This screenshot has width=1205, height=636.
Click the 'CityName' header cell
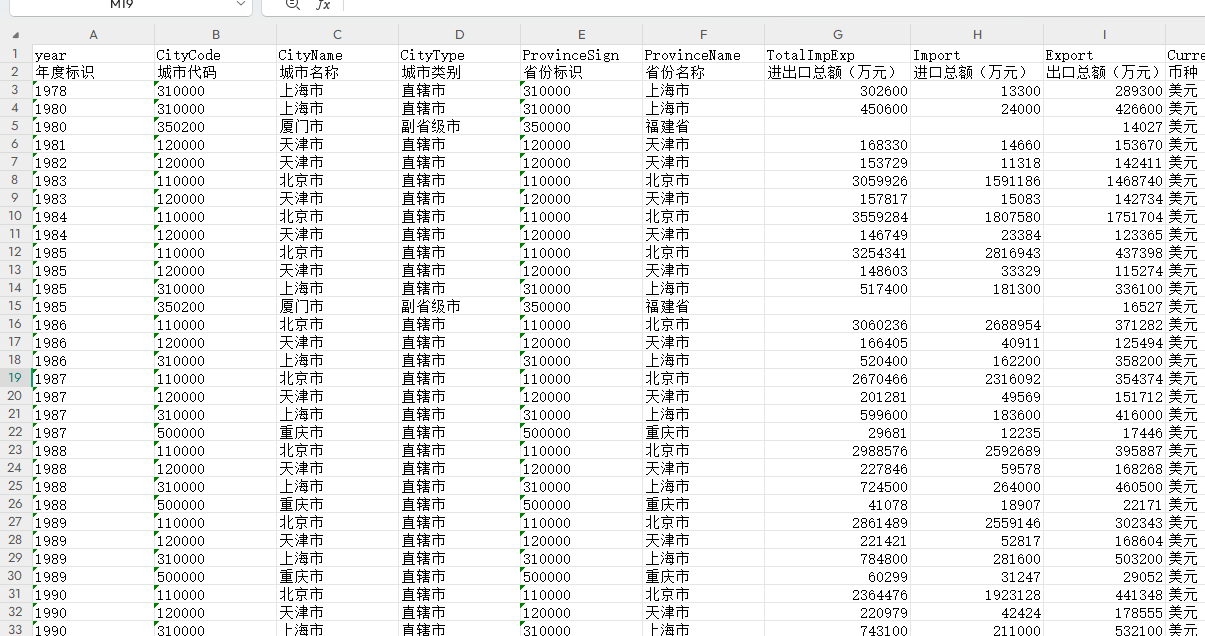coord(337,55)
